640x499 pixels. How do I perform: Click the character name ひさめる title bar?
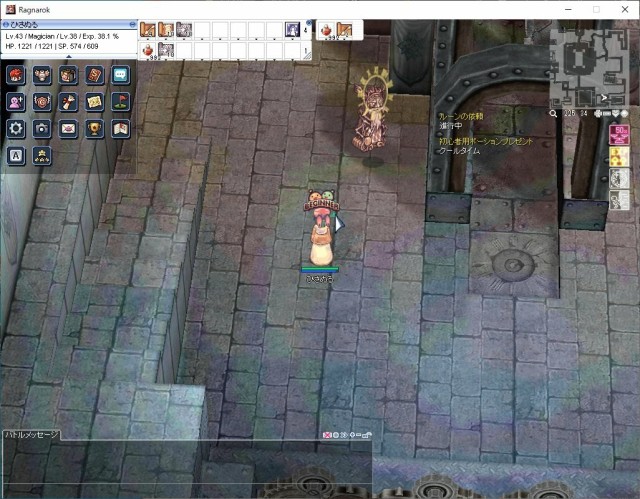click(68, 24)
